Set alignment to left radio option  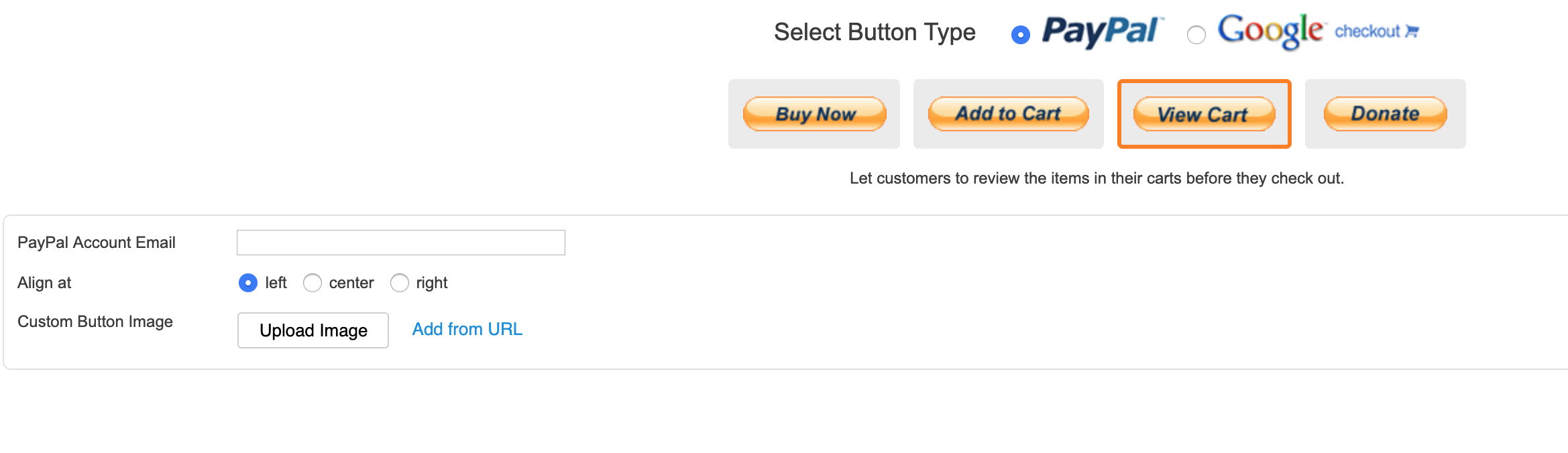[248, 283]
